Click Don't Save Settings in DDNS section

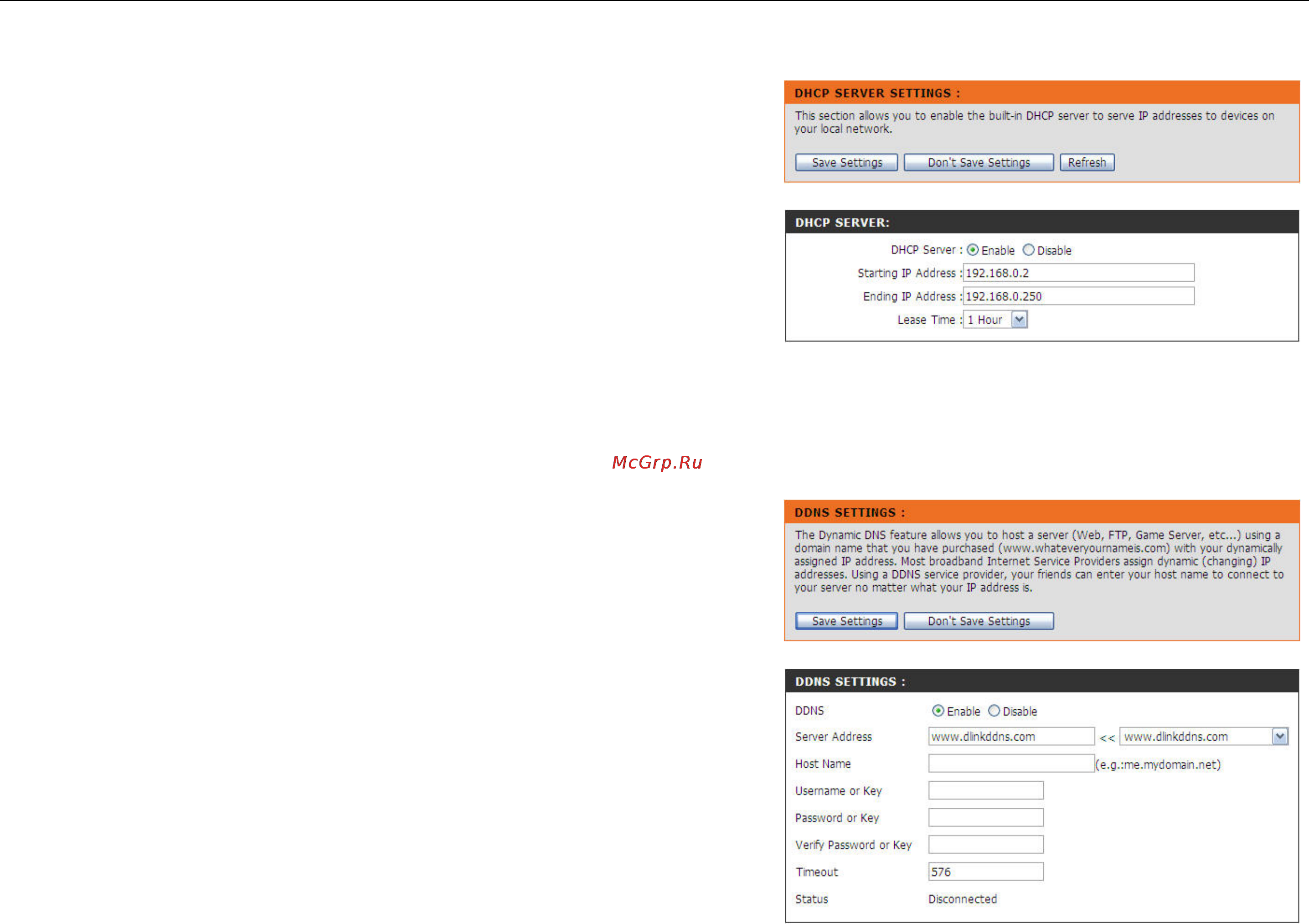tap(978, 621)
